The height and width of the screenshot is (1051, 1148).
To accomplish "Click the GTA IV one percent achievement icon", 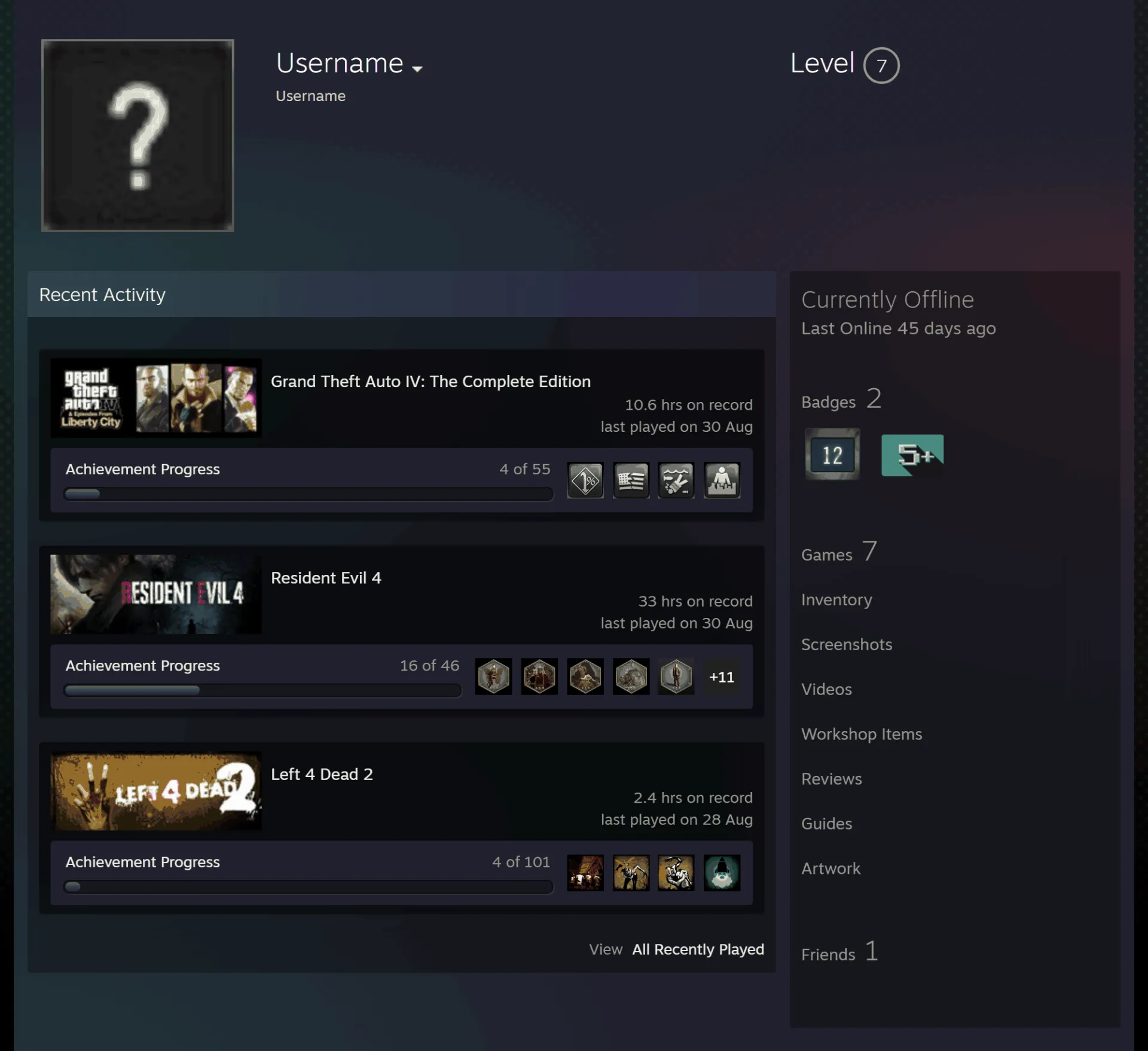I will pos(585,480).
